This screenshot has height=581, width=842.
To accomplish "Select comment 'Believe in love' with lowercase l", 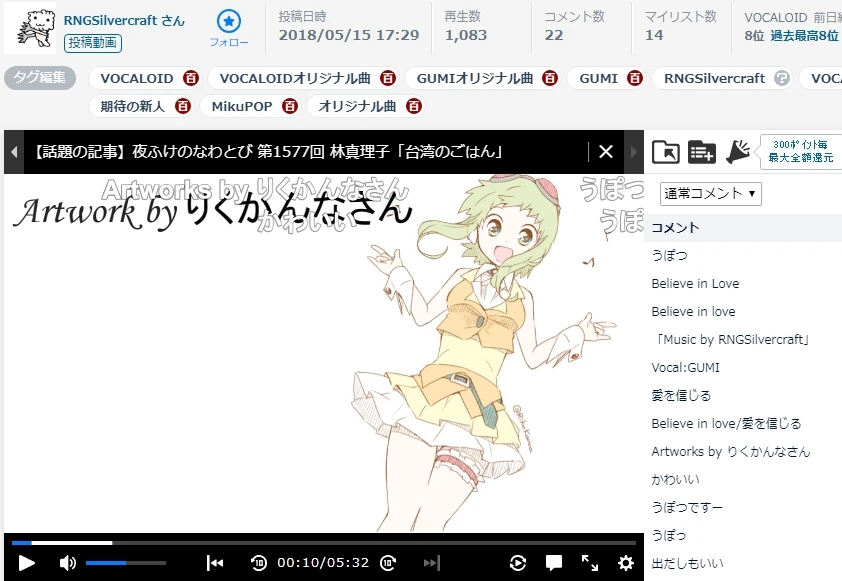I will pyautogui.click(x=693, y=311).
